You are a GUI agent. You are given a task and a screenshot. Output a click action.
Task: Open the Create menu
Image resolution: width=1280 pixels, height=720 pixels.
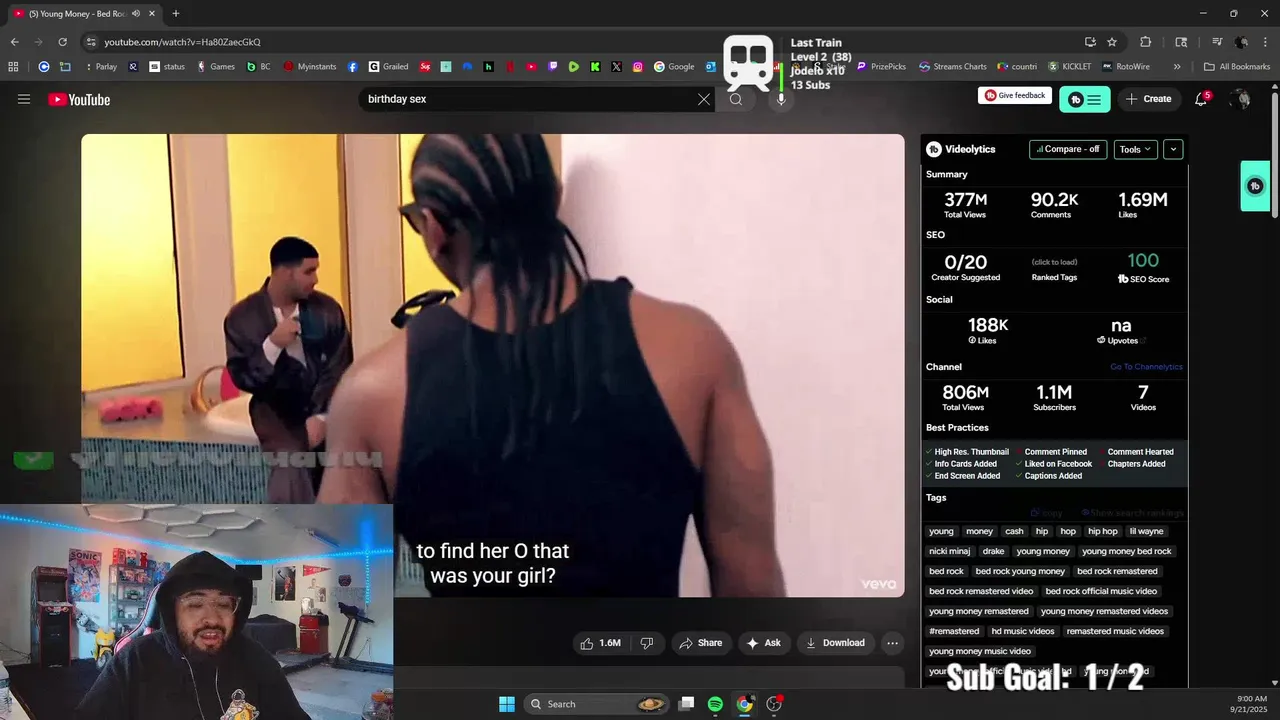tap(1148, 99)
